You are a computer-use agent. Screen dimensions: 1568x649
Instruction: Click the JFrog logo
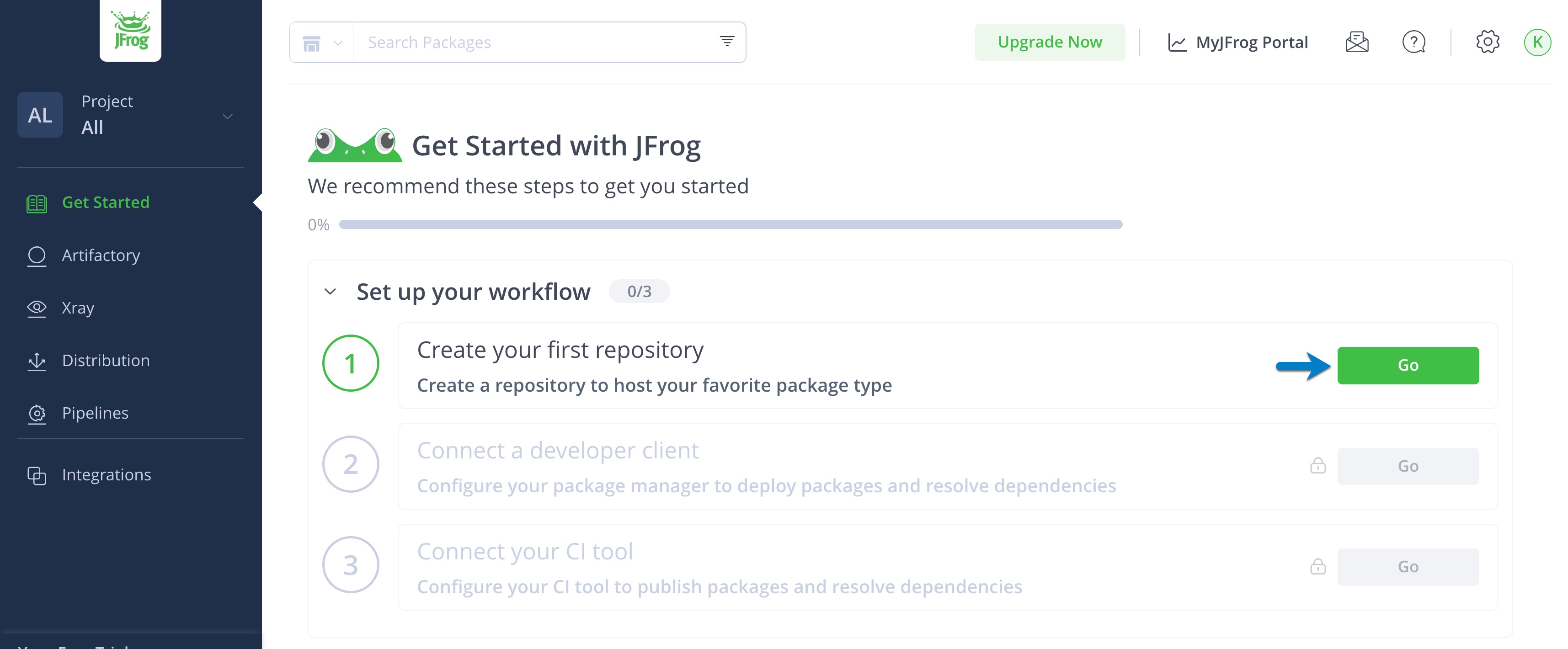coord(130,30)
